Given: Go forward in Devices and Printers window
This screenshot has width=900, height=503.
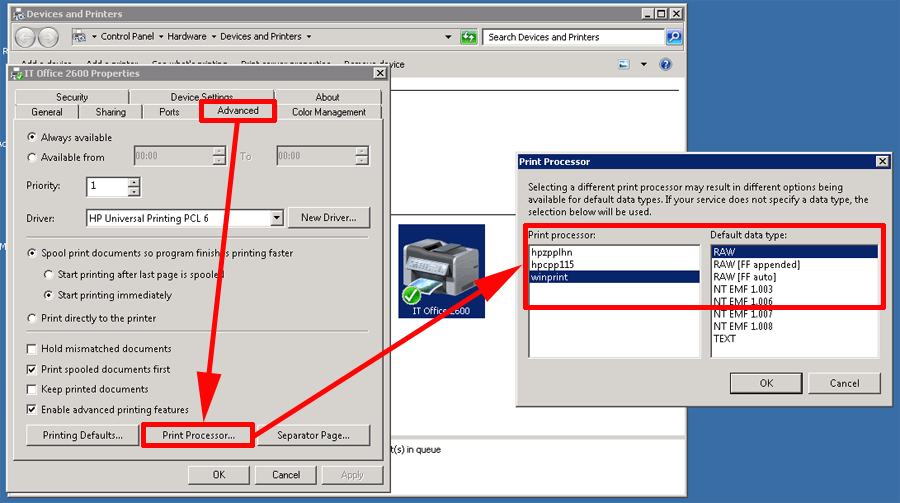Looking at the screenshot, I should [48, 37].
